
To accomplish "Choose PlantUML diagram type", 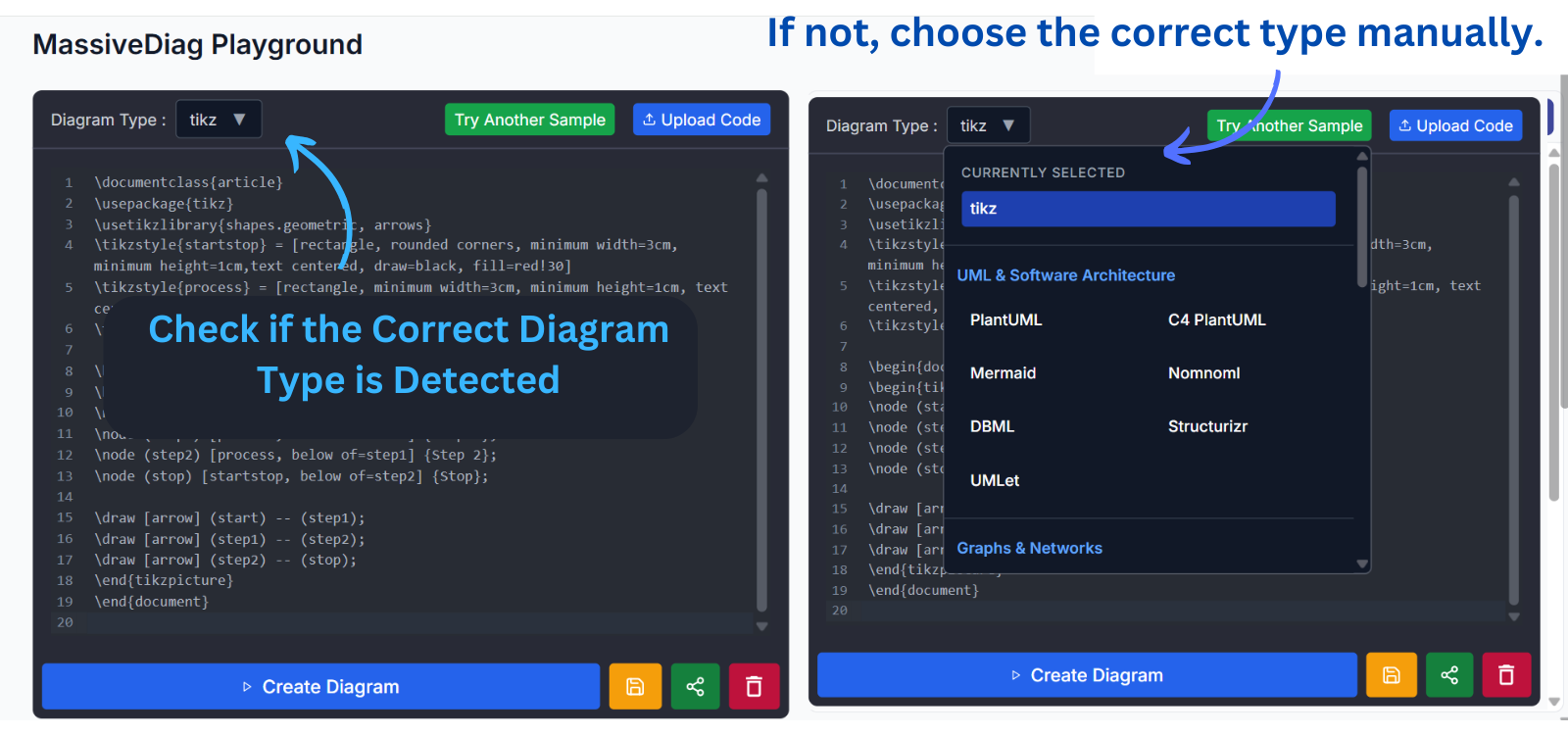I will pos(1005,319).
